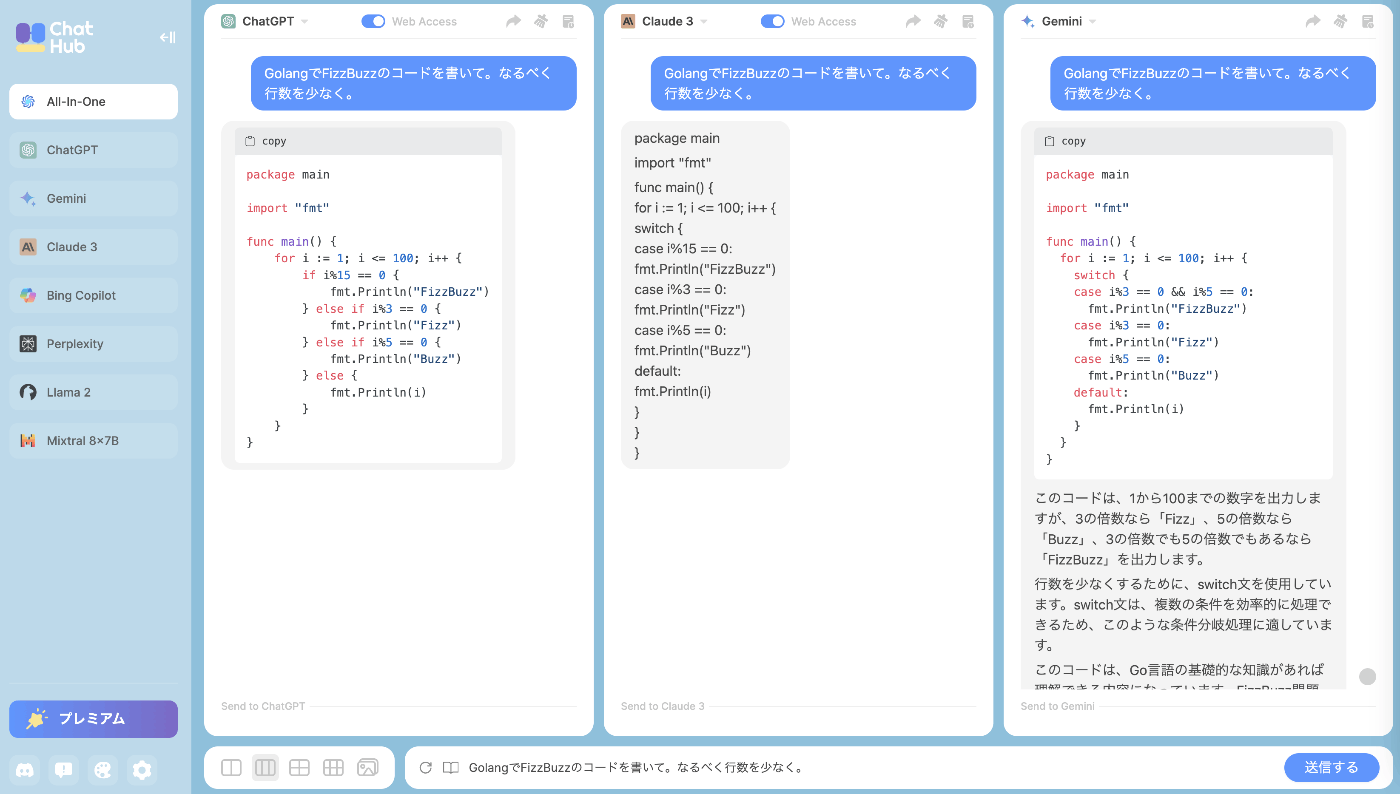
Task: Open Gemini conversation history
Action: point(1367,21)
